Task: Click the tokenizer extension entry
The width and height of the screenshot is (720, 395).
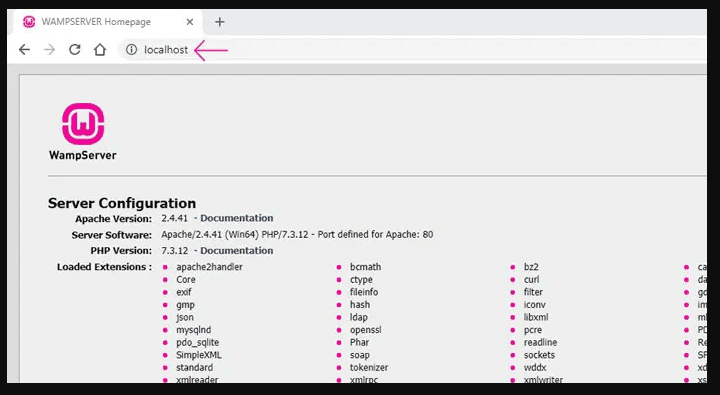Action: pos(369,367)
